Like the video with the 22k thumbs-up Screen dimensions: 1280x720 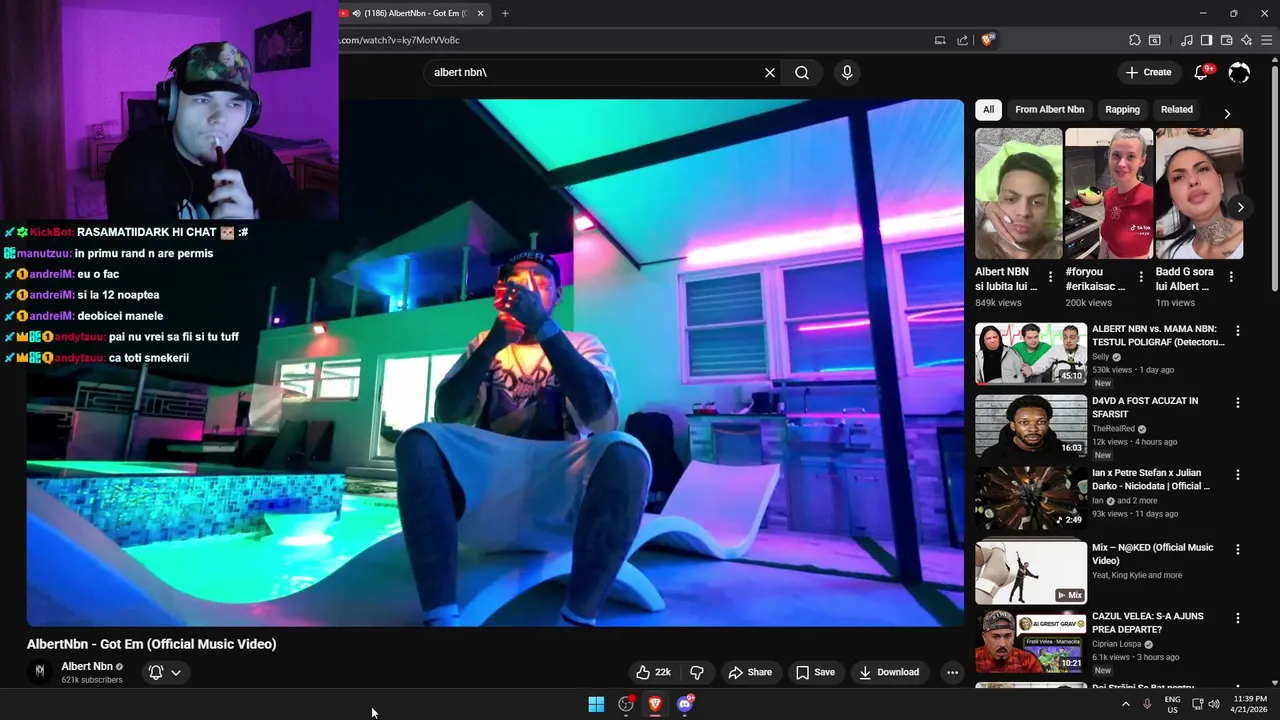[654, 672]
